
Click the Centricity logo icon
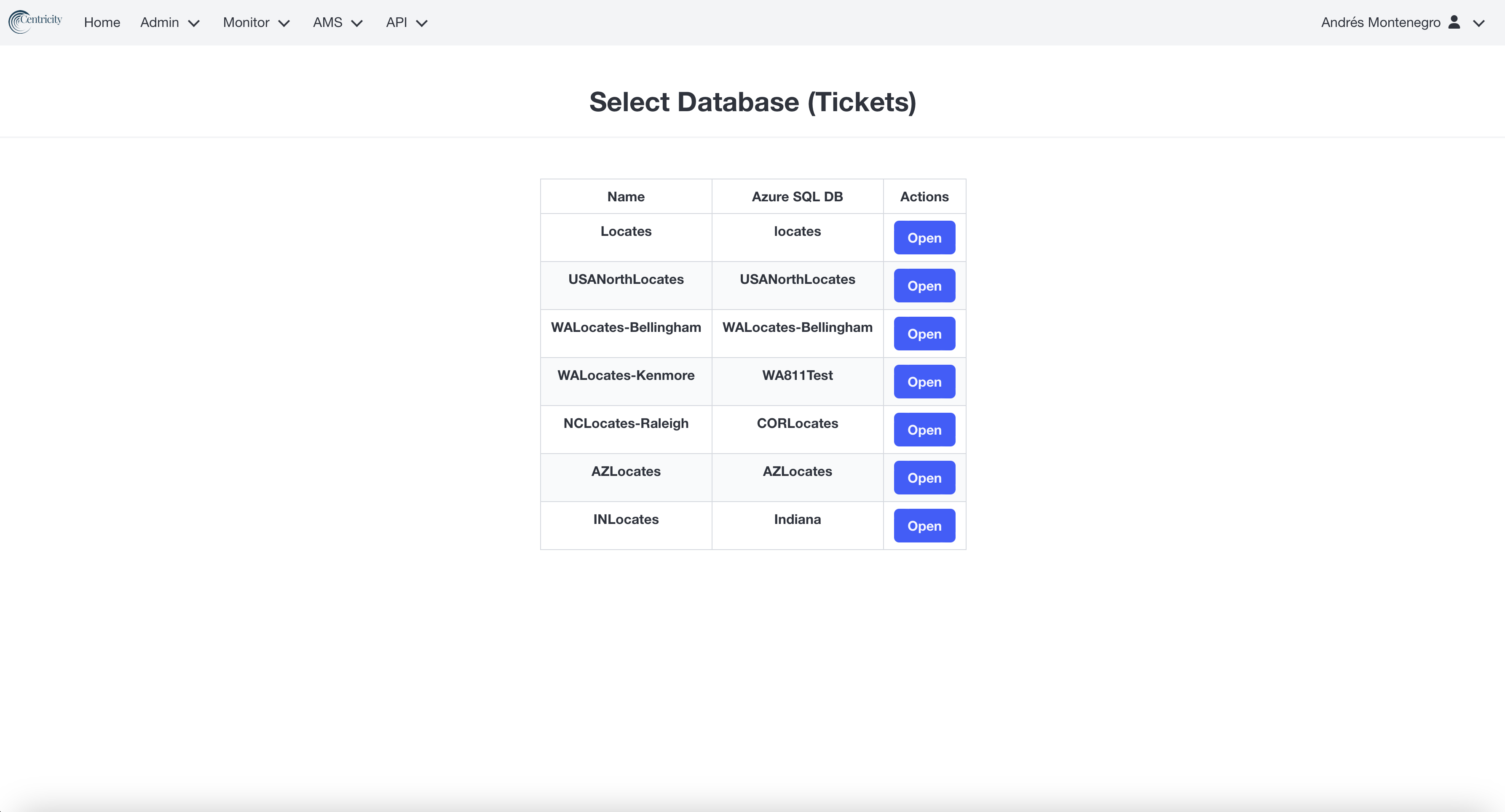point(35,22)
